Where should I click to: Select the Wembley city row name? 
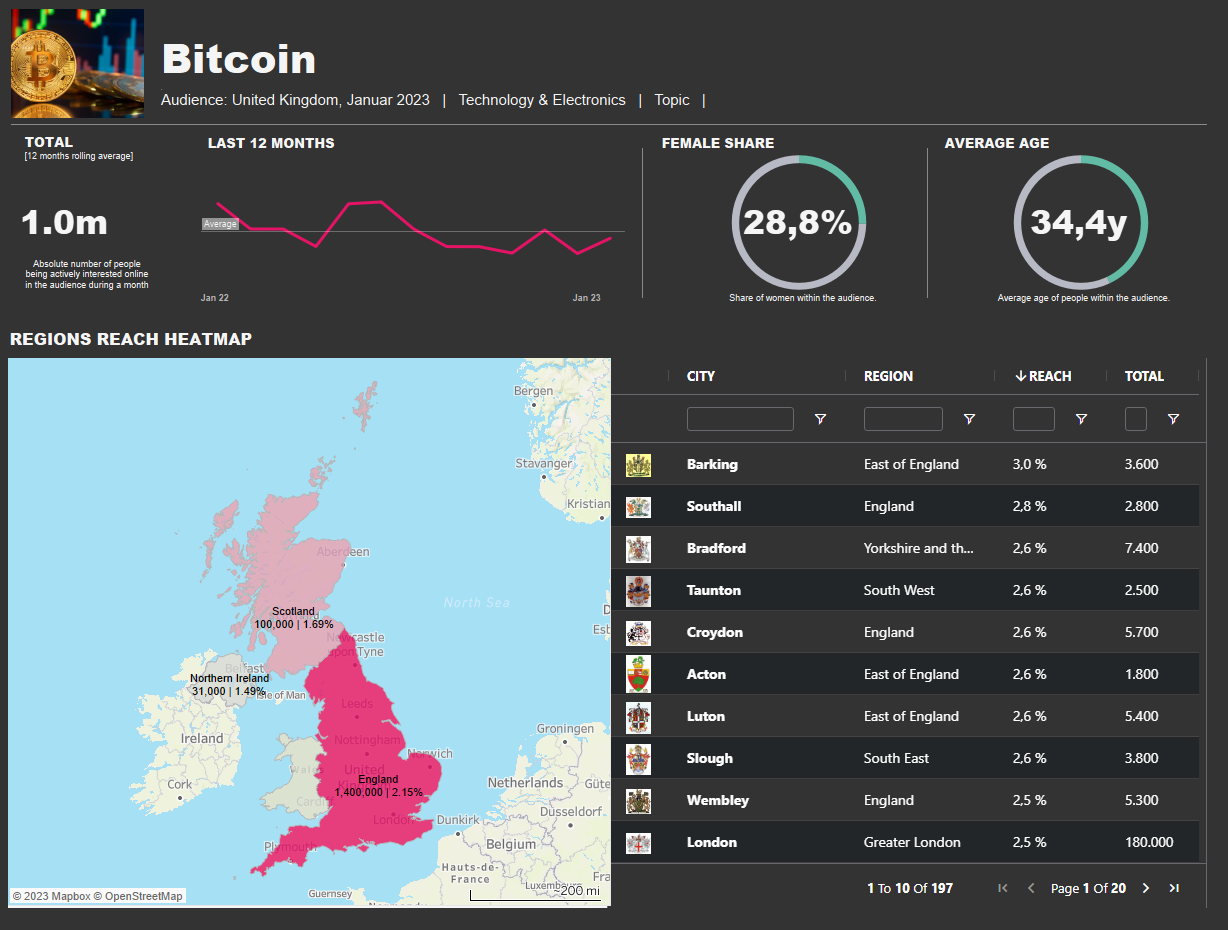[718, 800]
